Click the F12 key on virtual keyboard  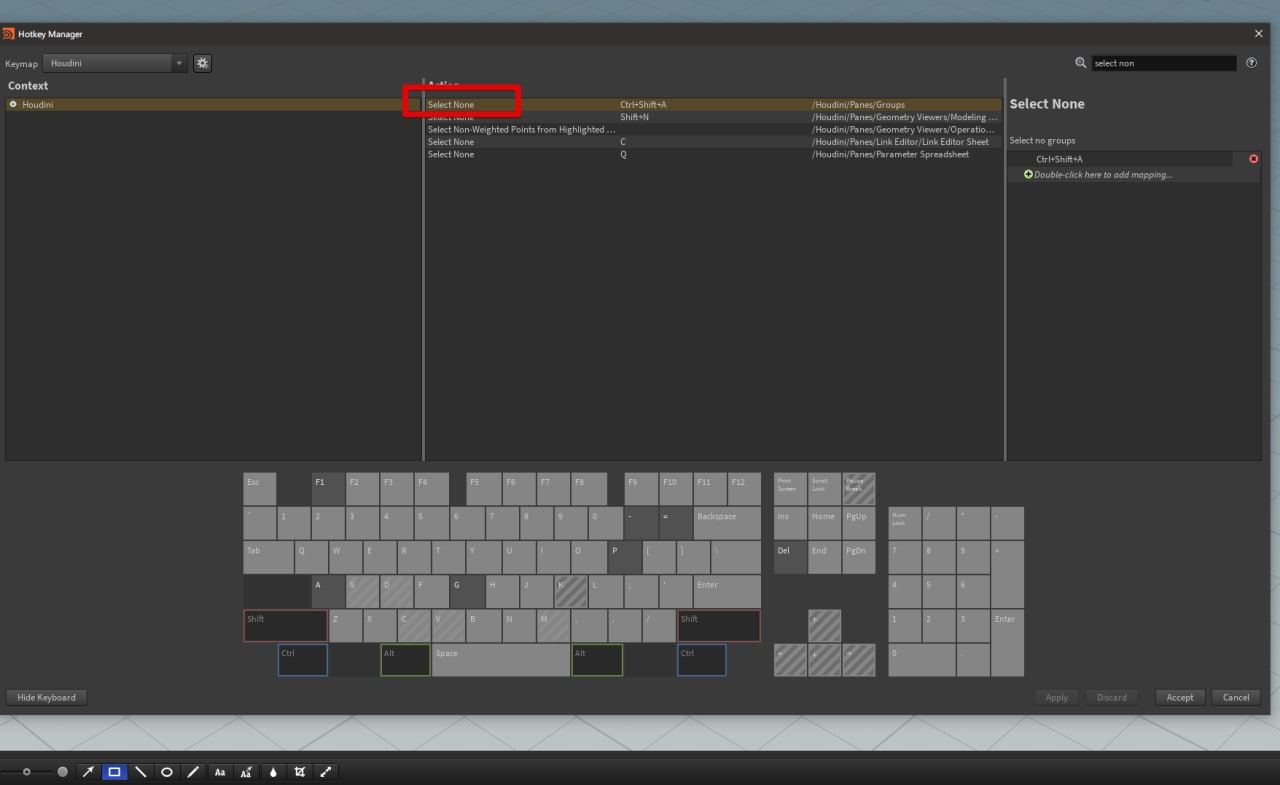tap(744, 489)
